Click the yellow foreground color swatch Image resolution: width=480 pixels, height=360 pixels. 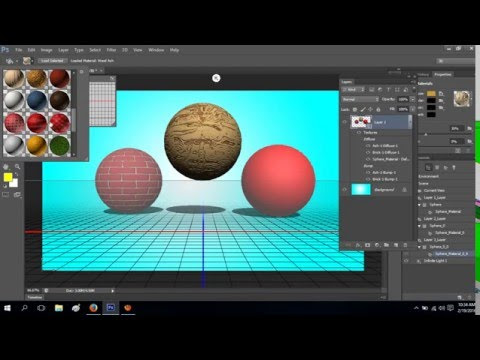coord(8,177)
